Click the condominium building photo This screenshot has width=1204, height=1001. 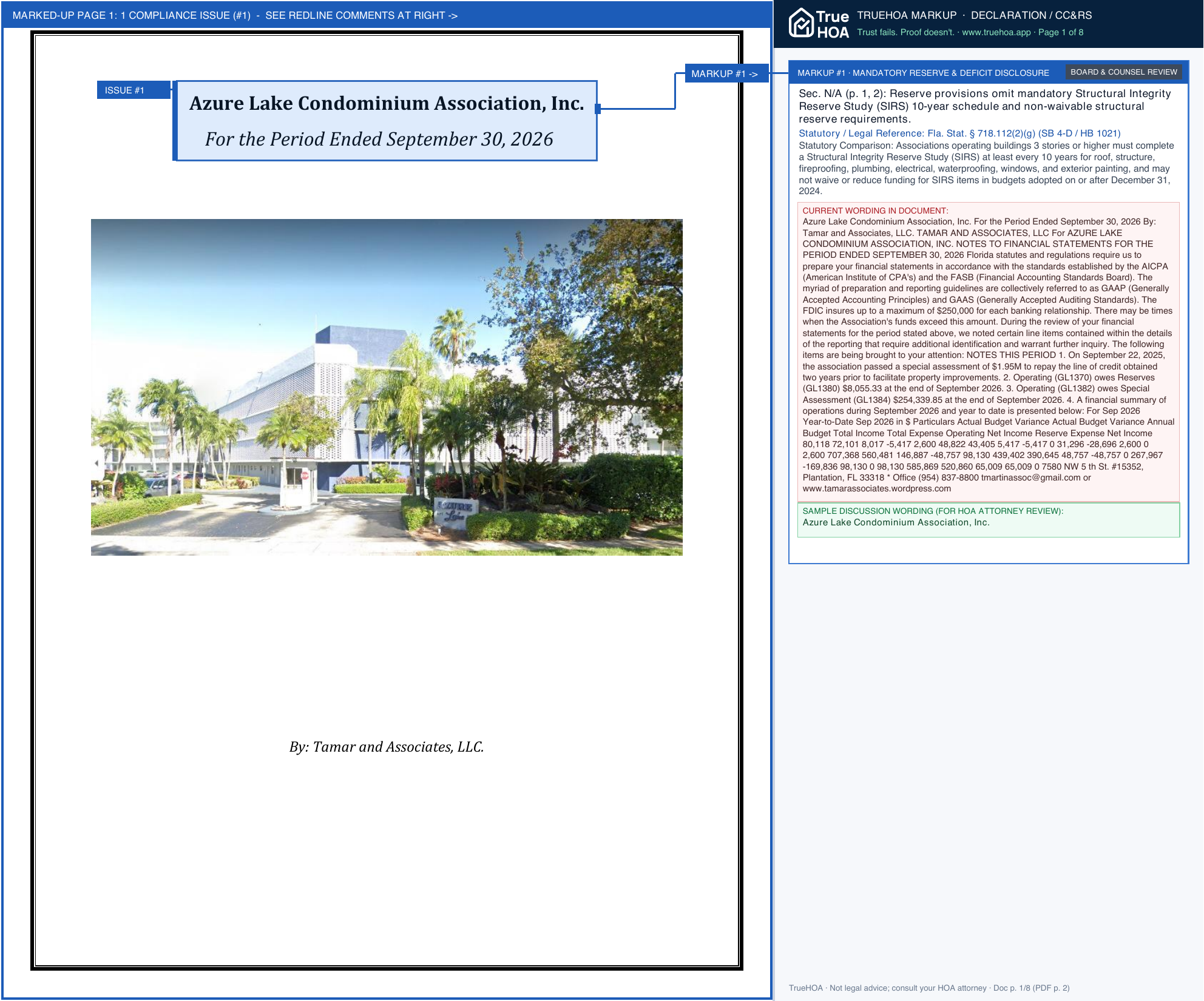coord(387,387)
